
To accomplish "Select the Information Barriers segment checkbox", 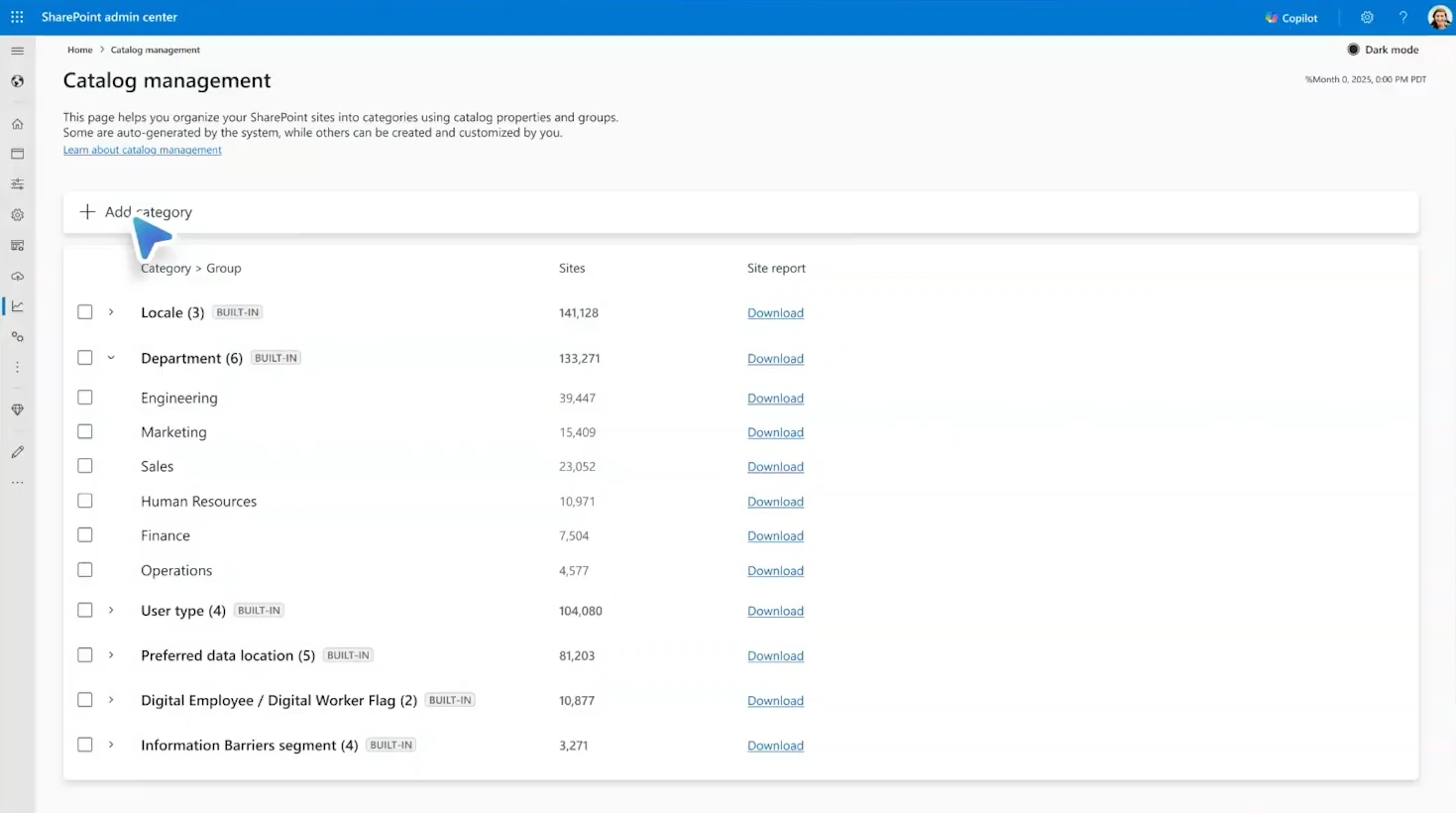I will (85, 745).
